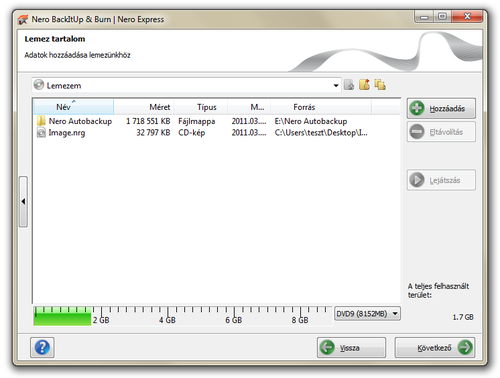The width and height of the screenshot is (500, 378).
Task: Sort by the Méret column header
Action: tap(144, 107)
